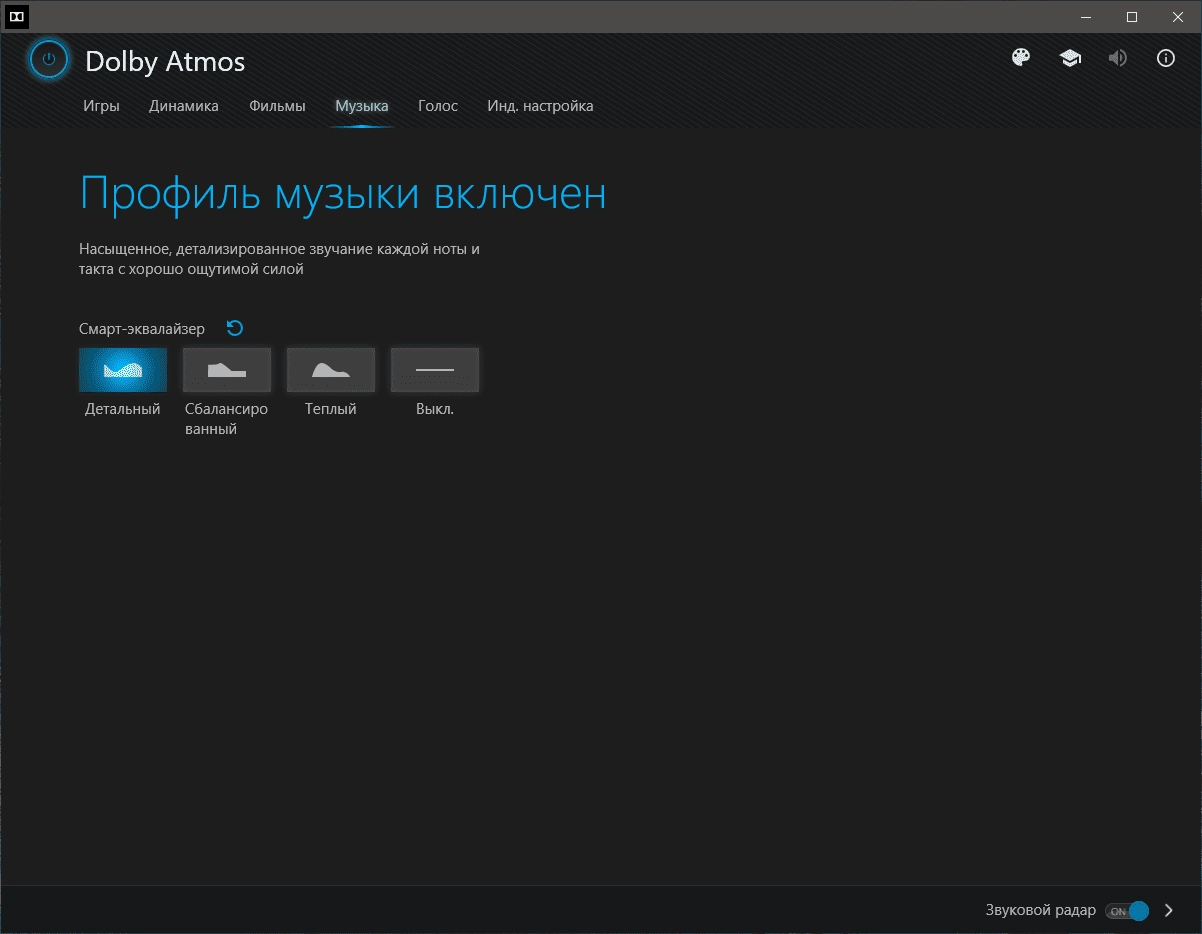Image resolution: width=1202 pixels, height=934 pixels.
Task: Close the Dolby Atmos window
Action: (x=1178, y=16)
